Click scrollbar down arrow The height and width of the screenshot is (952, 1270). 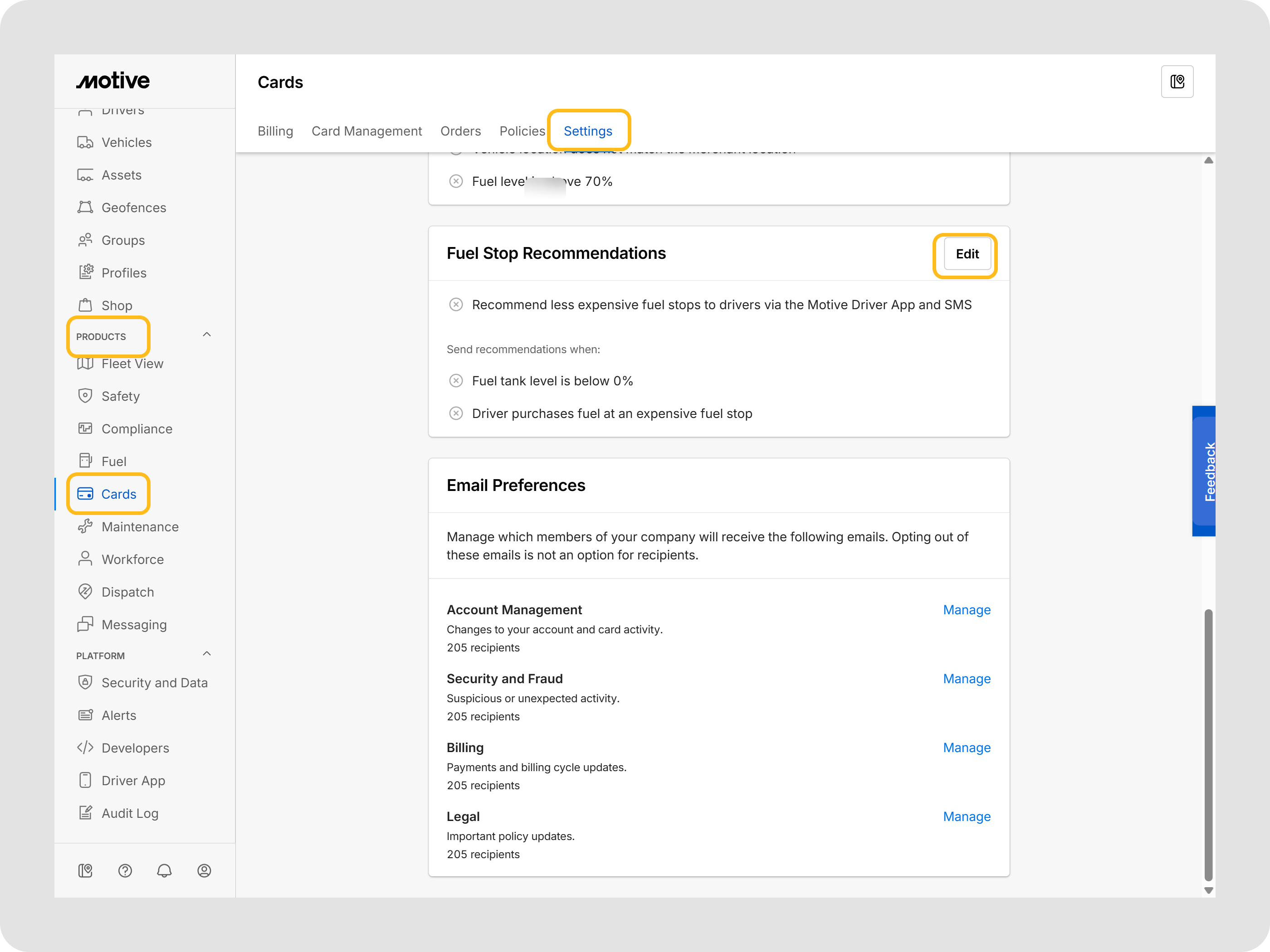pyautogui.click(x=1208, y=891)
